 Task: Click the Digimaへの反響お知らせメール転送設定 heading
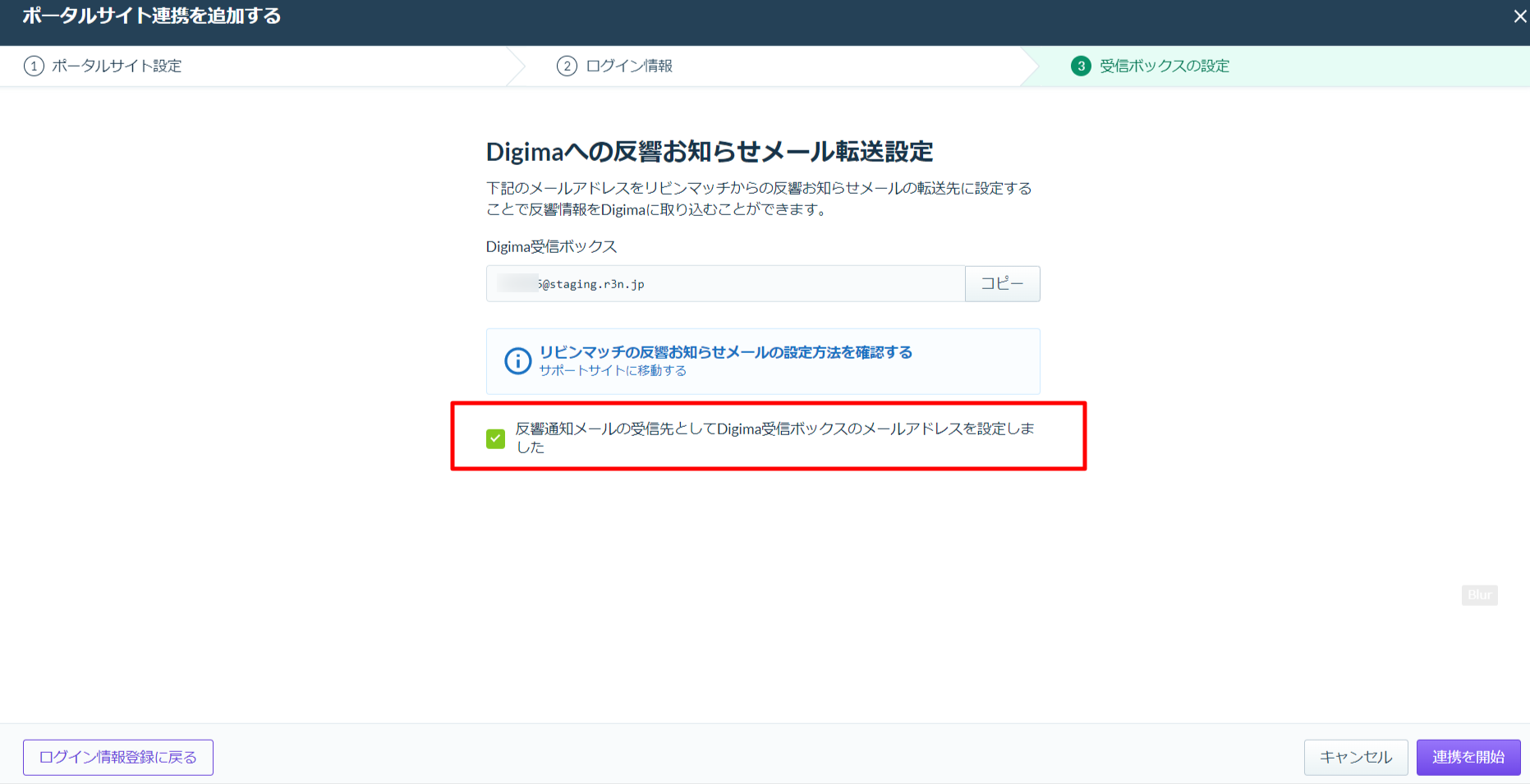tap(710, 152)
